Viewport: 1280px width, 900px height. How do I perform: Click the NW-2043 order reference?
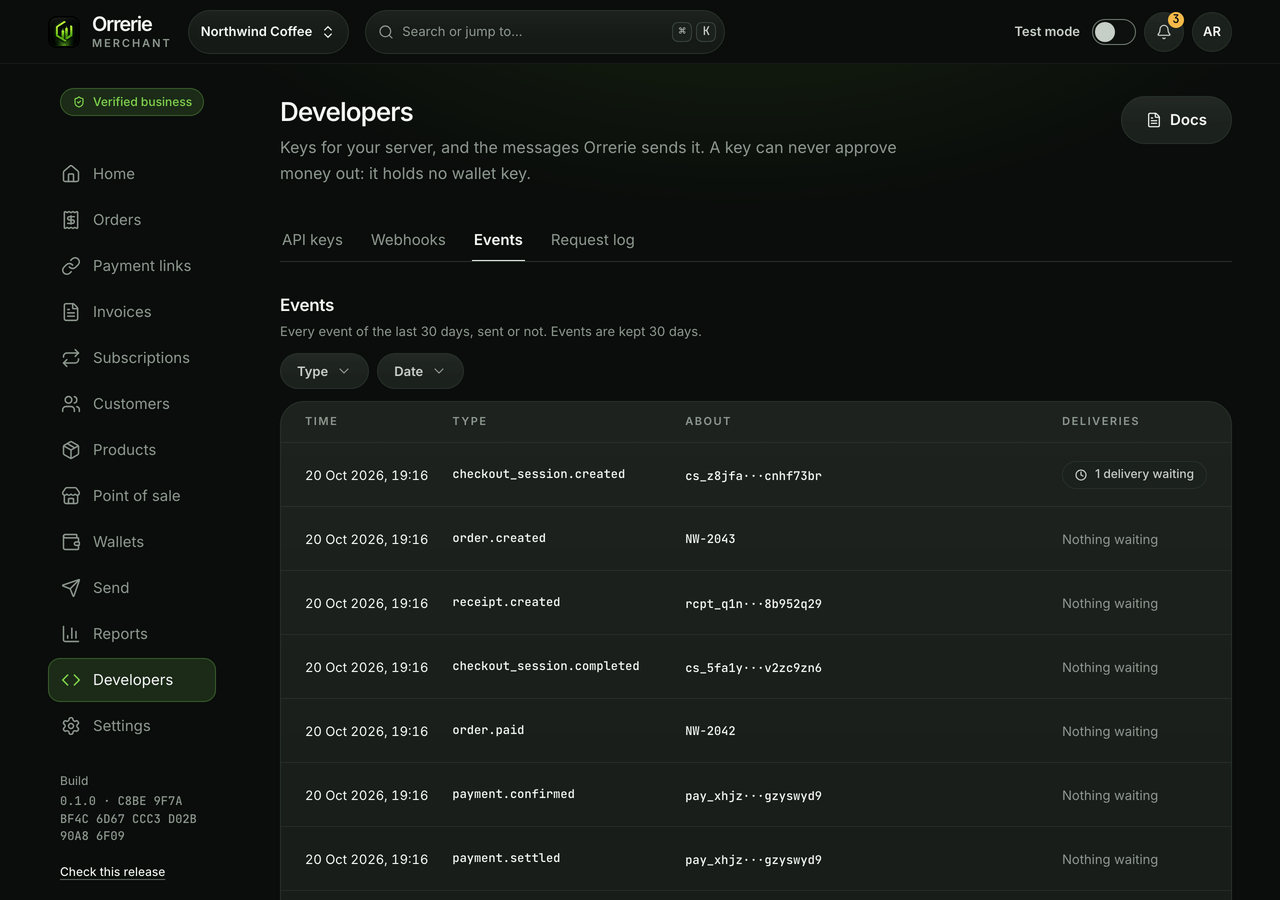click(x=710, y=539)
